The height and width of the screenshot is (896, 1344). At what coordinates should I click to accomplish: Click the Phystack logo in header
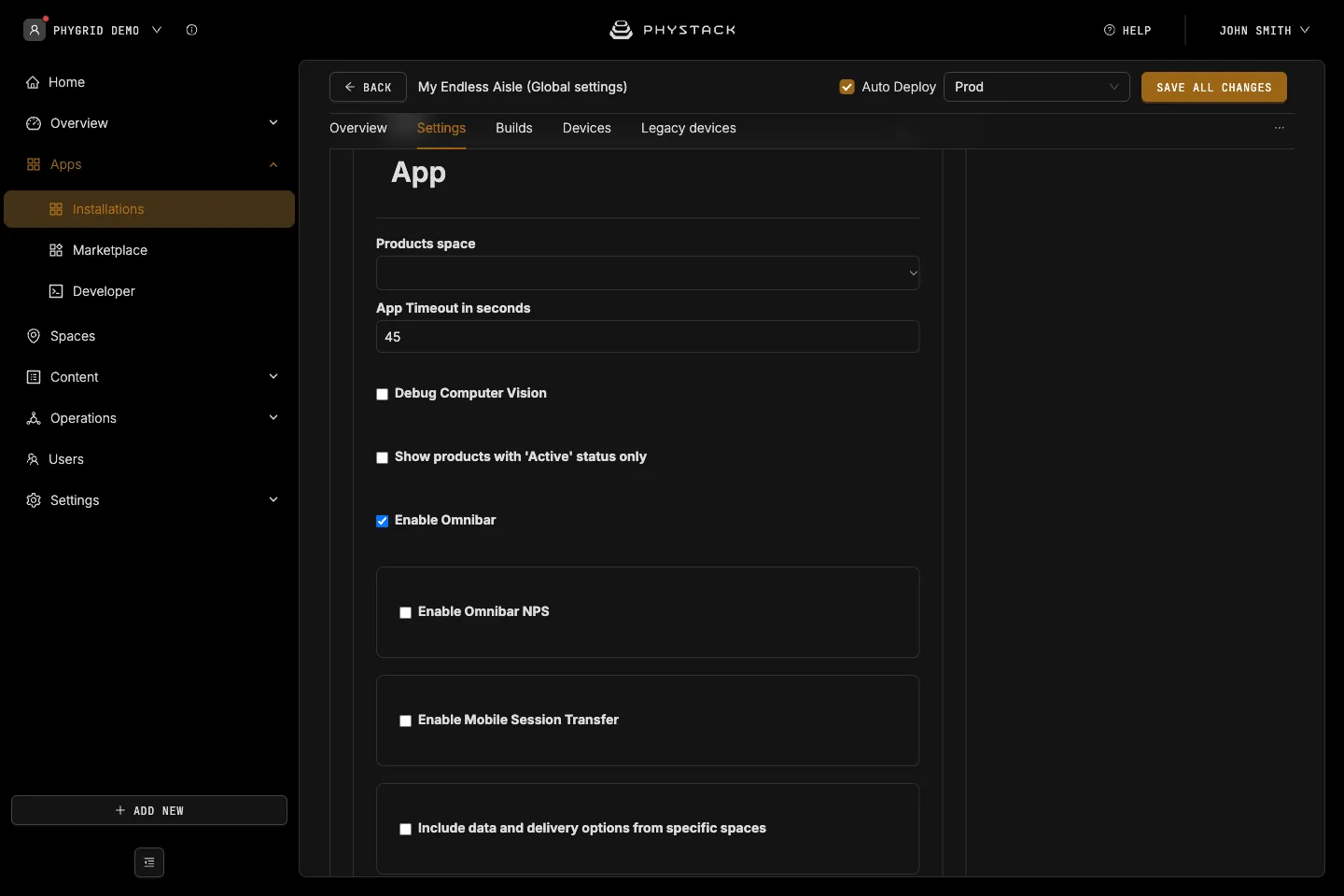click(x=672, y=30)
